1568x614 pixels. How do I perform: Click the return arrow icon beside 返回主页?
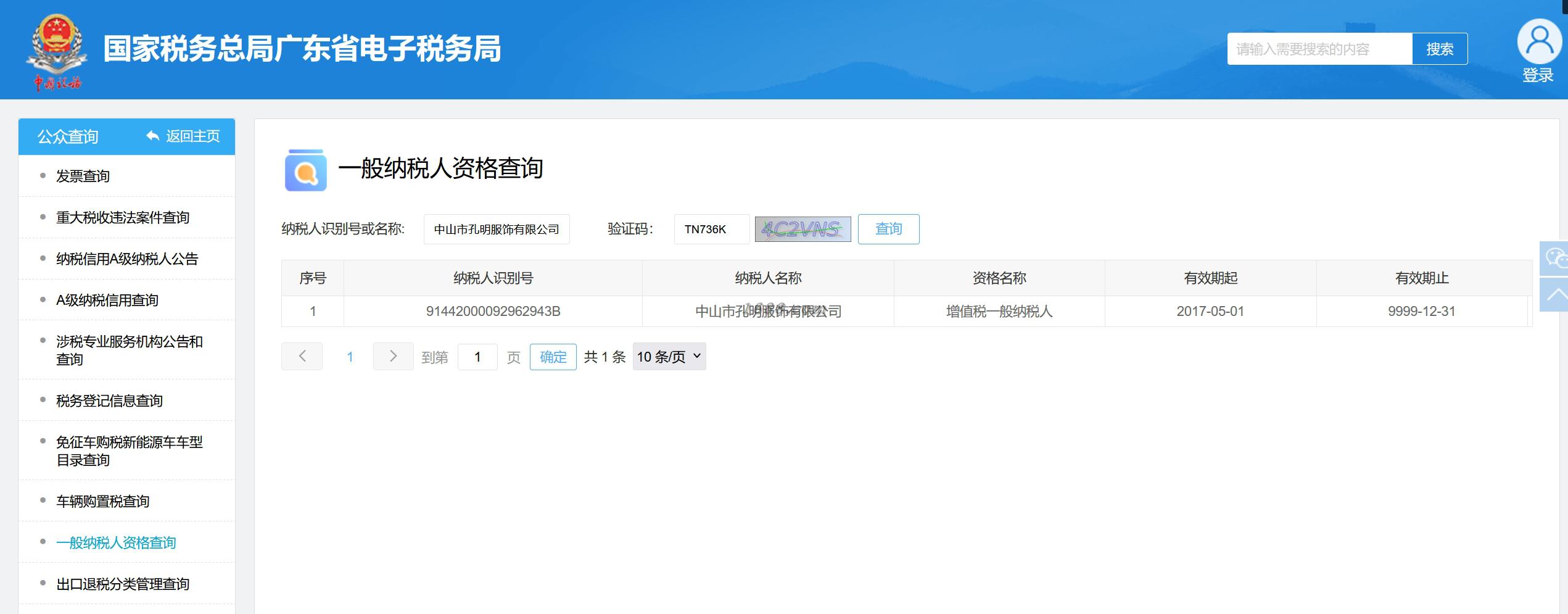[152, 136]
